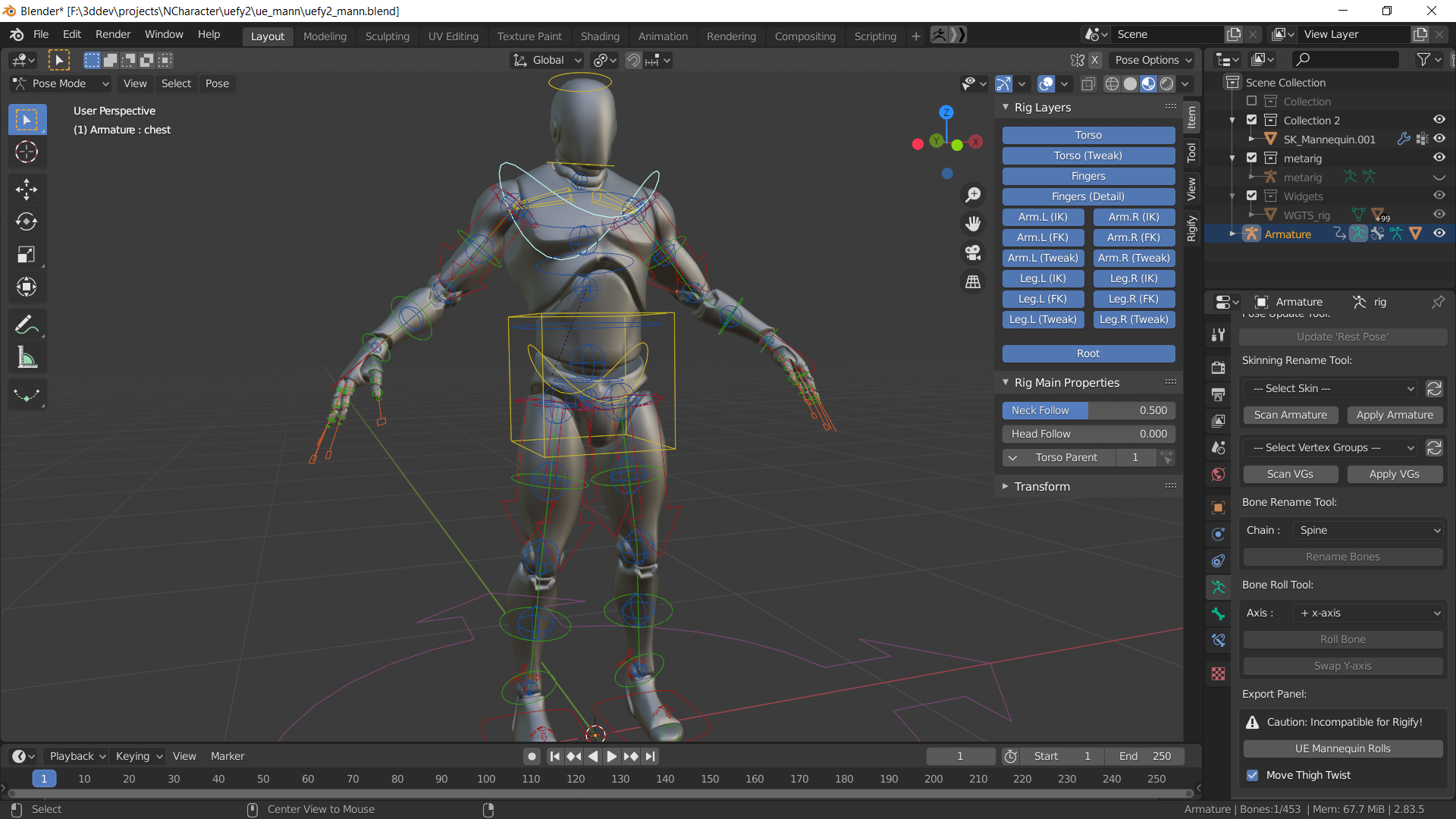Select the Measure tool
1456x819 pixels.
(x=27, y=357)
